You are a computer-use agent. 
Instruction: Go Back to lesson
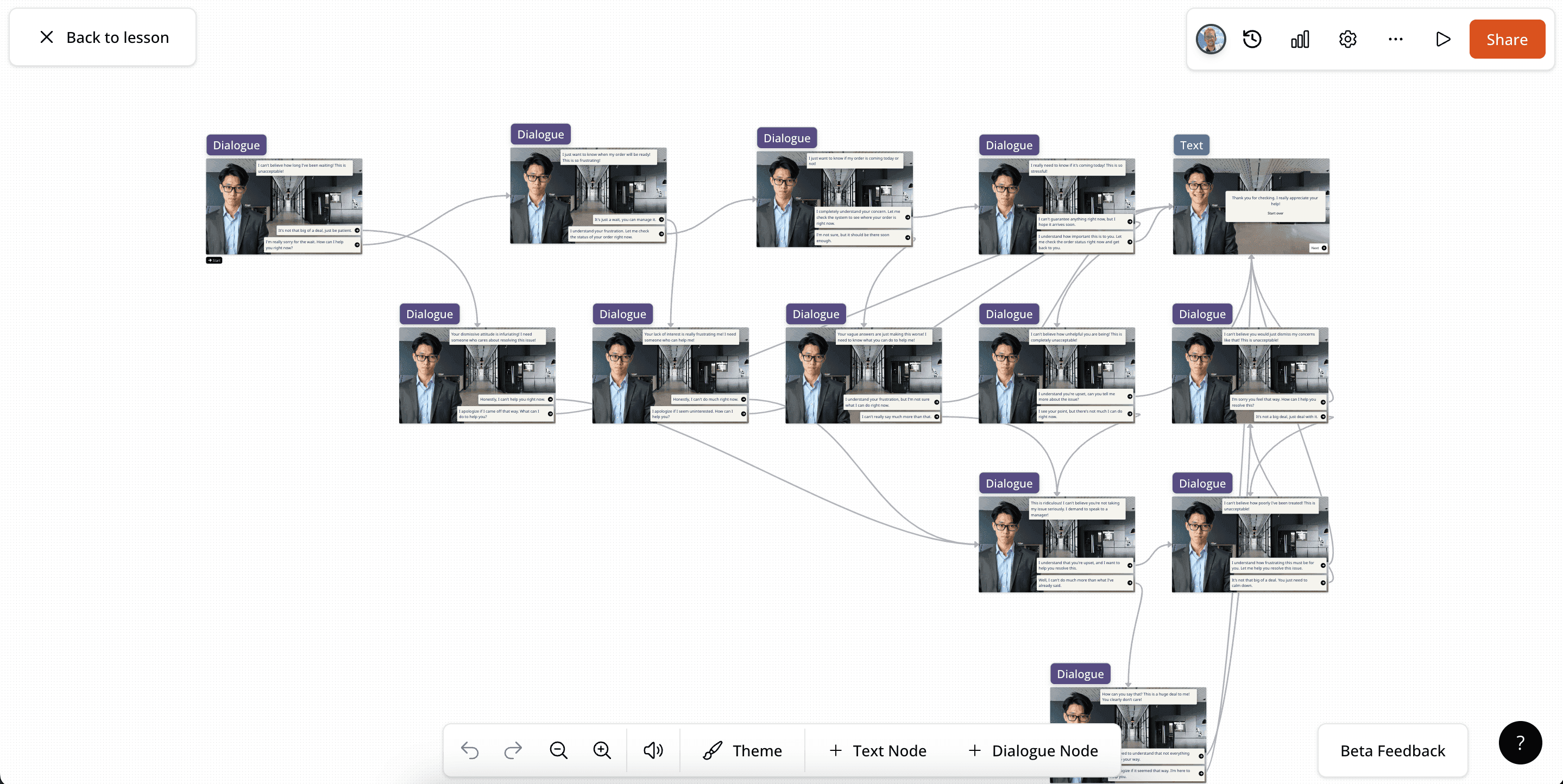[102, 36]
